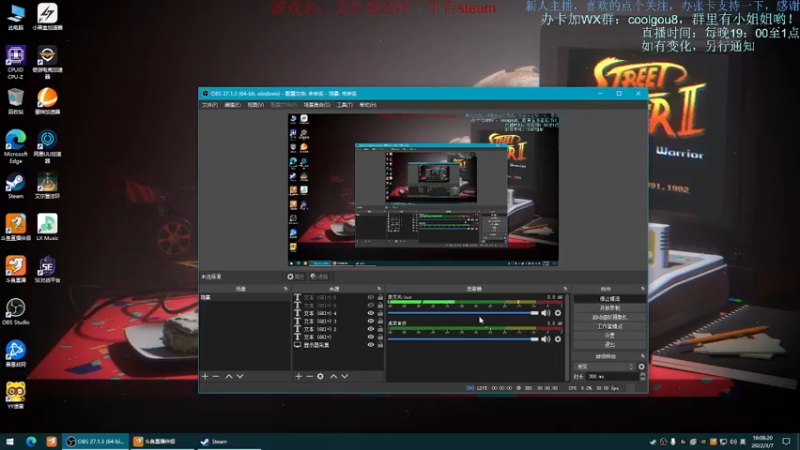Click the OBS preview canvas
800x450 pixels.
pyautogui.click(x=423, y=190)
